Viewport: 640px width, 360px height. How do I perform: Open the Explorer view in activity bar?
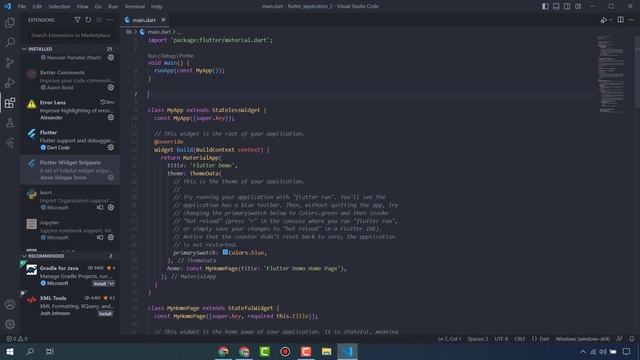10,22
